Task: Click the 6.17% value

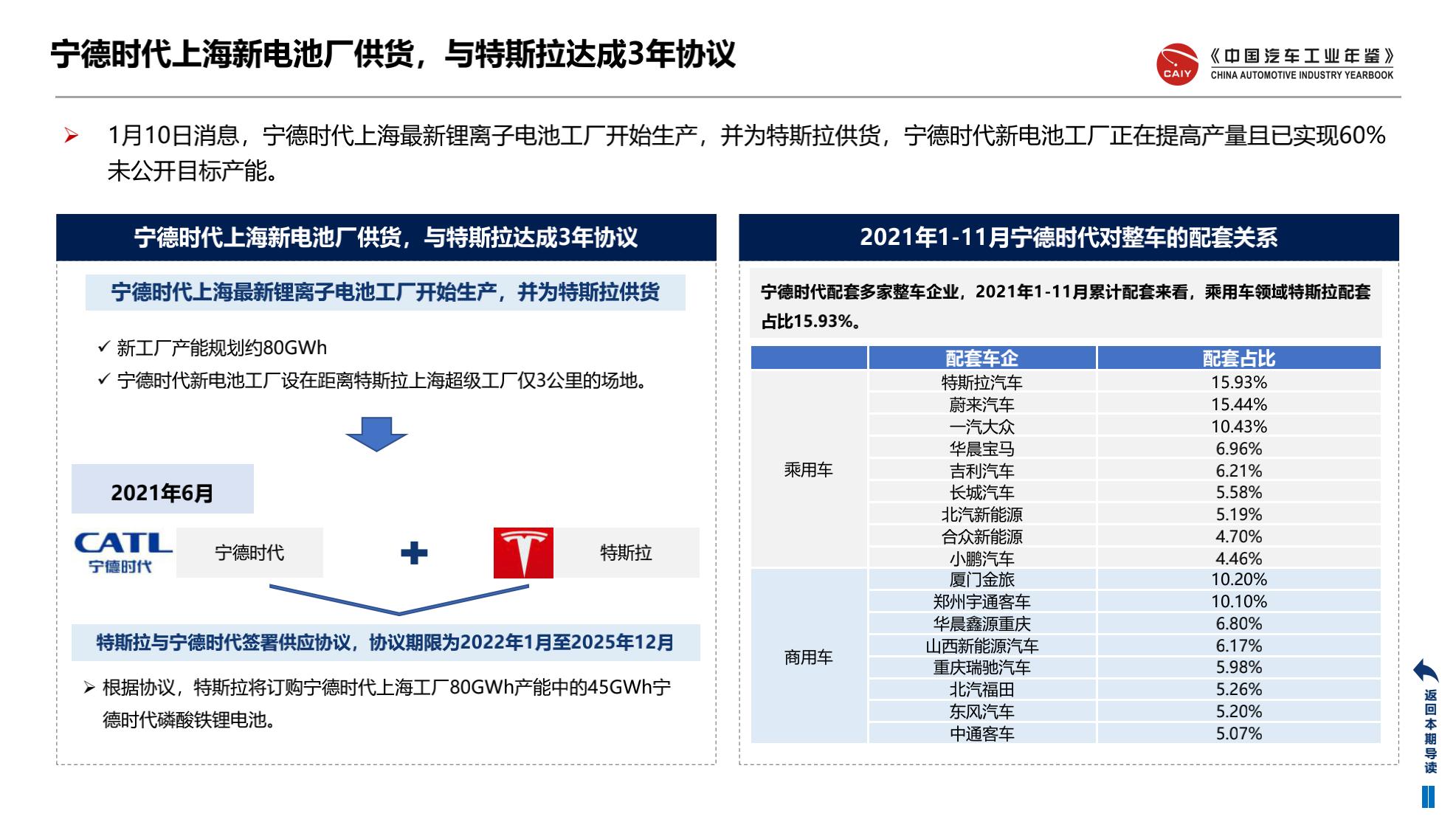Action: [x=1239, y=646]
